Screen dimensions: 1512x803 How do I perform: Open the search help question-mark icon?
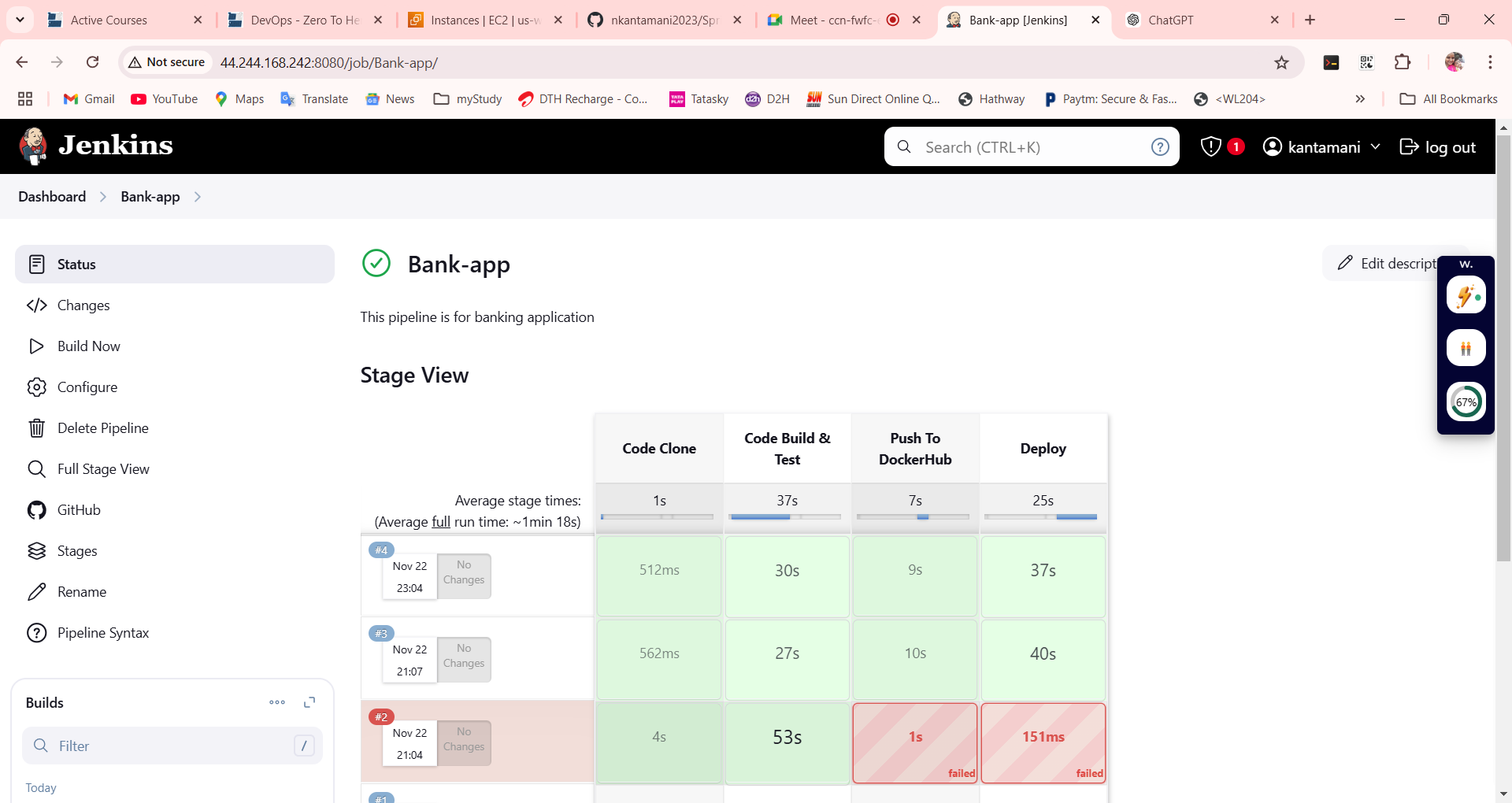[1160, 147]
